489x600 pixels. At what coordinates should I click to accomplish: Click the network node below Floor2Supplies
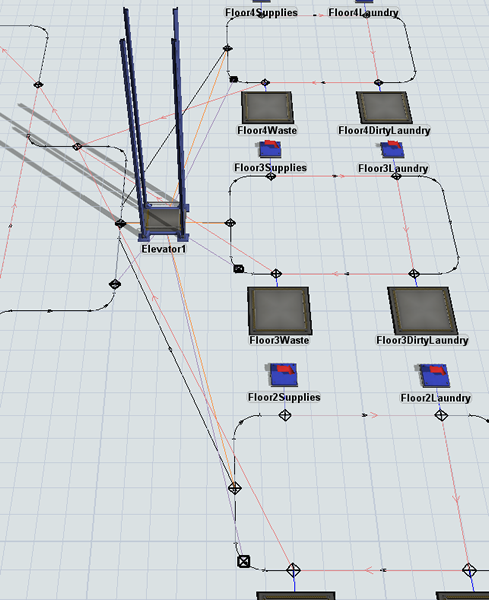(285, 415)
